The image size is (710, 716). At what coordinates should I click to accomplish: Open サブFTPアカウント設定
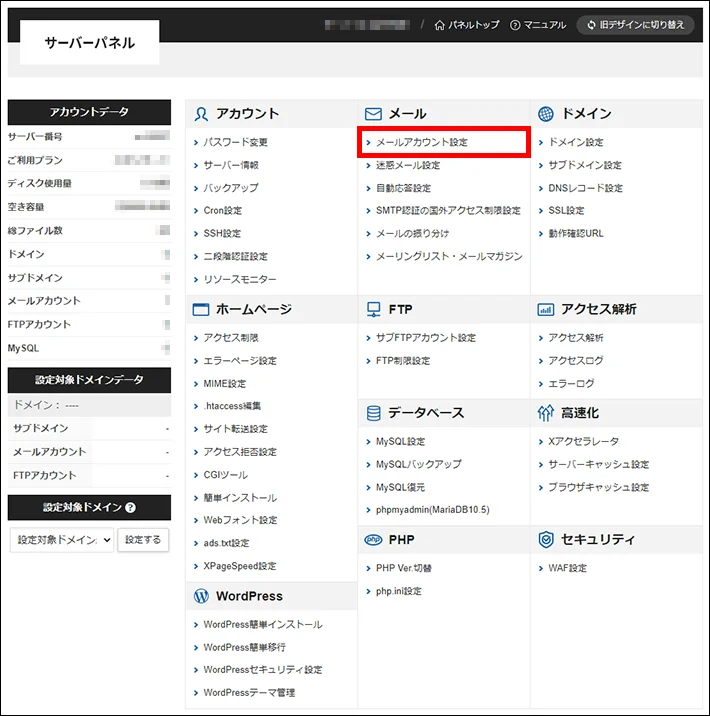click(426, 338)
